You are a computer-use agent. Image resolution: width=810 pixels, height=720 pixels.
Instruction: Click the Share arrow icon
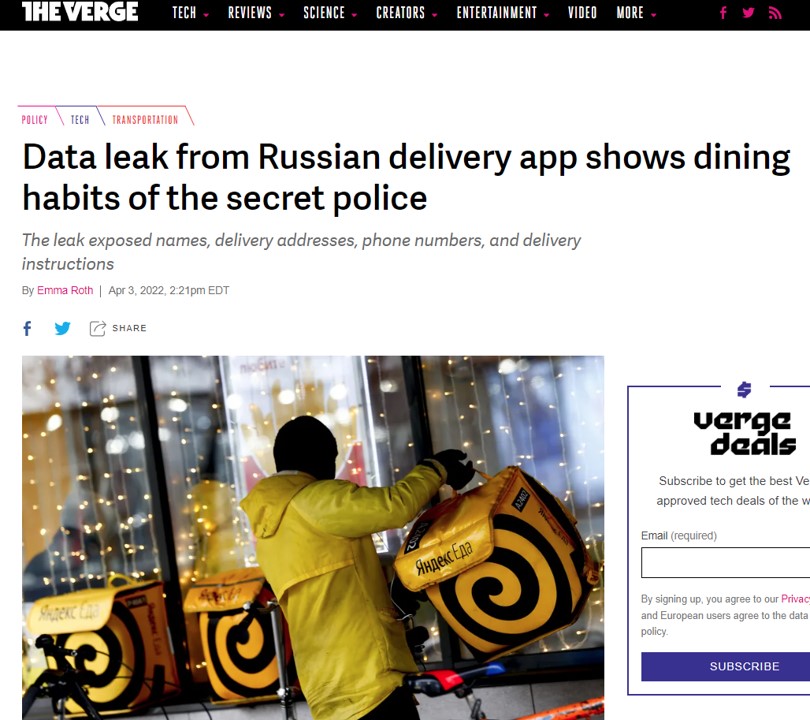[98, 328]
